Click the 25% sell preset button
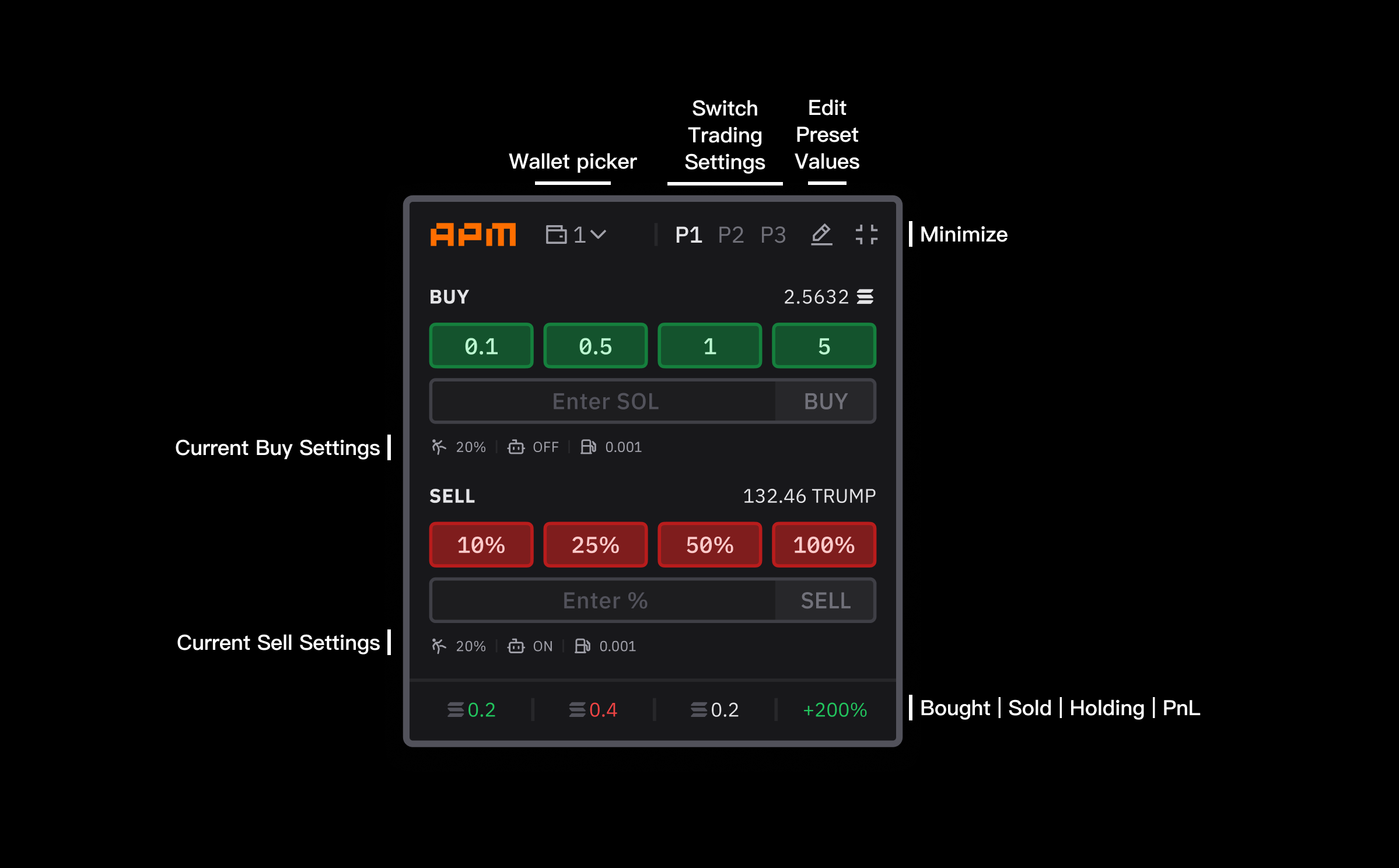Viewport: 1399px width, 868px height. click(x=595, y=545)
